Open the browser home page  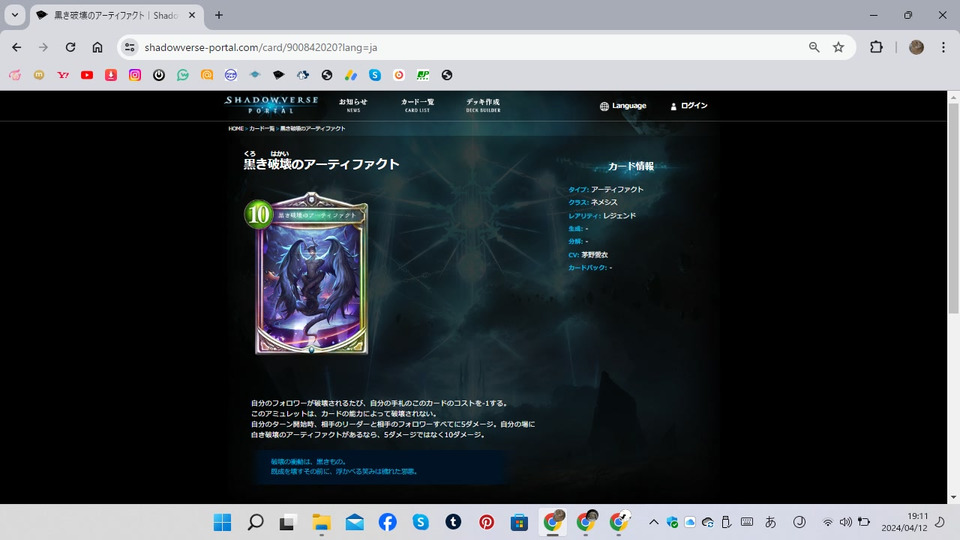[97, 47]
